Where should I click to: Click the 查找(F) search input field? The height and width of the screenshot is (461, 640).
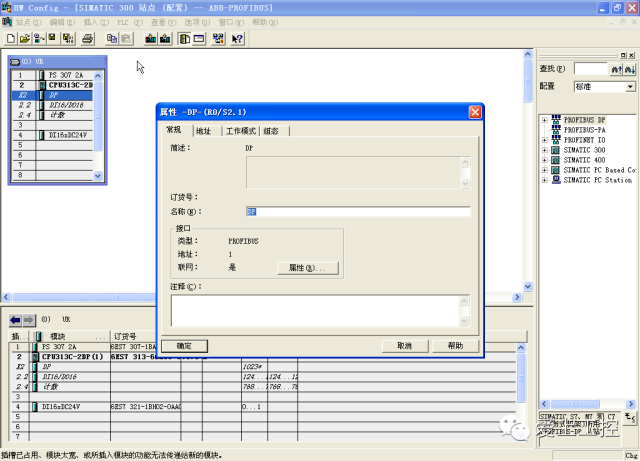[591, 69]
